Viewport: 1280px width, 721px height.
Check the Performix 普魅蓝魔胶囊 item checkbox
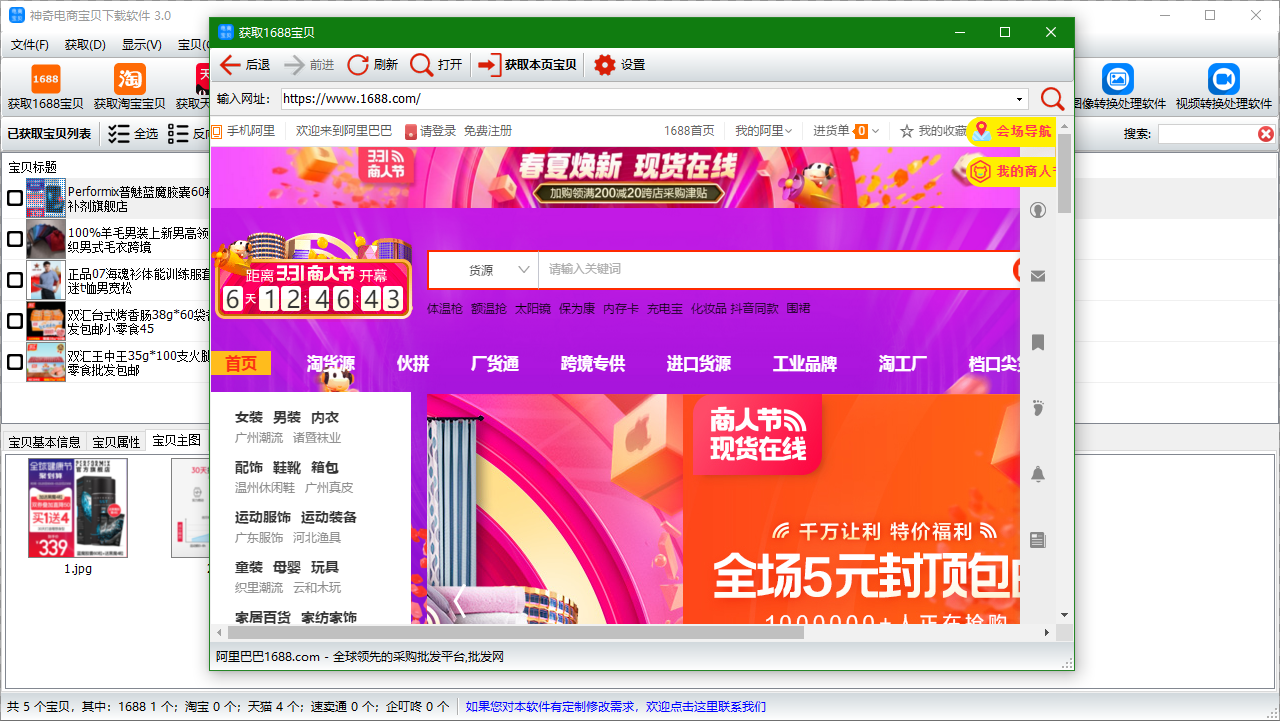pyautogui.click(x=14, y=198)
